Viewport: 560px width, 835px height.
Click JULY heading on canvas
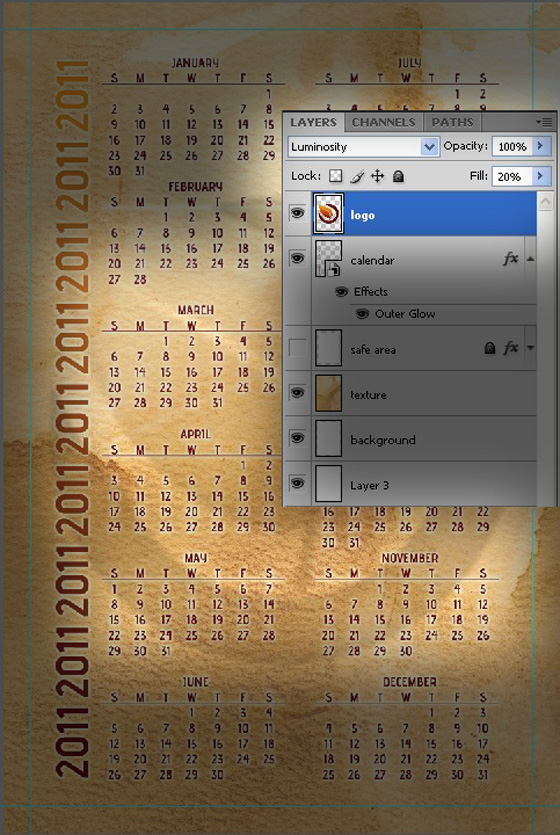410,63
